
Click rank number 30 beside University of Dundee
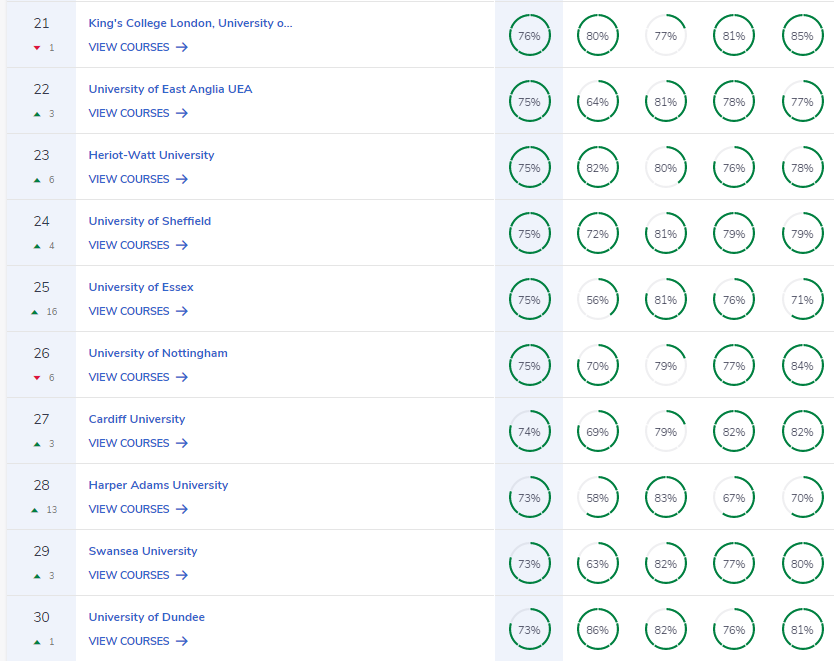[41, 617]
